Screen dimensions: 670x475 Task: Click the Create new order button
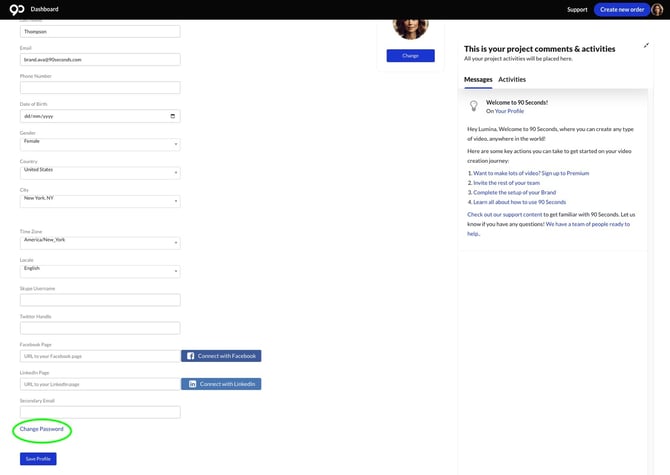click(x=622, y=9)
